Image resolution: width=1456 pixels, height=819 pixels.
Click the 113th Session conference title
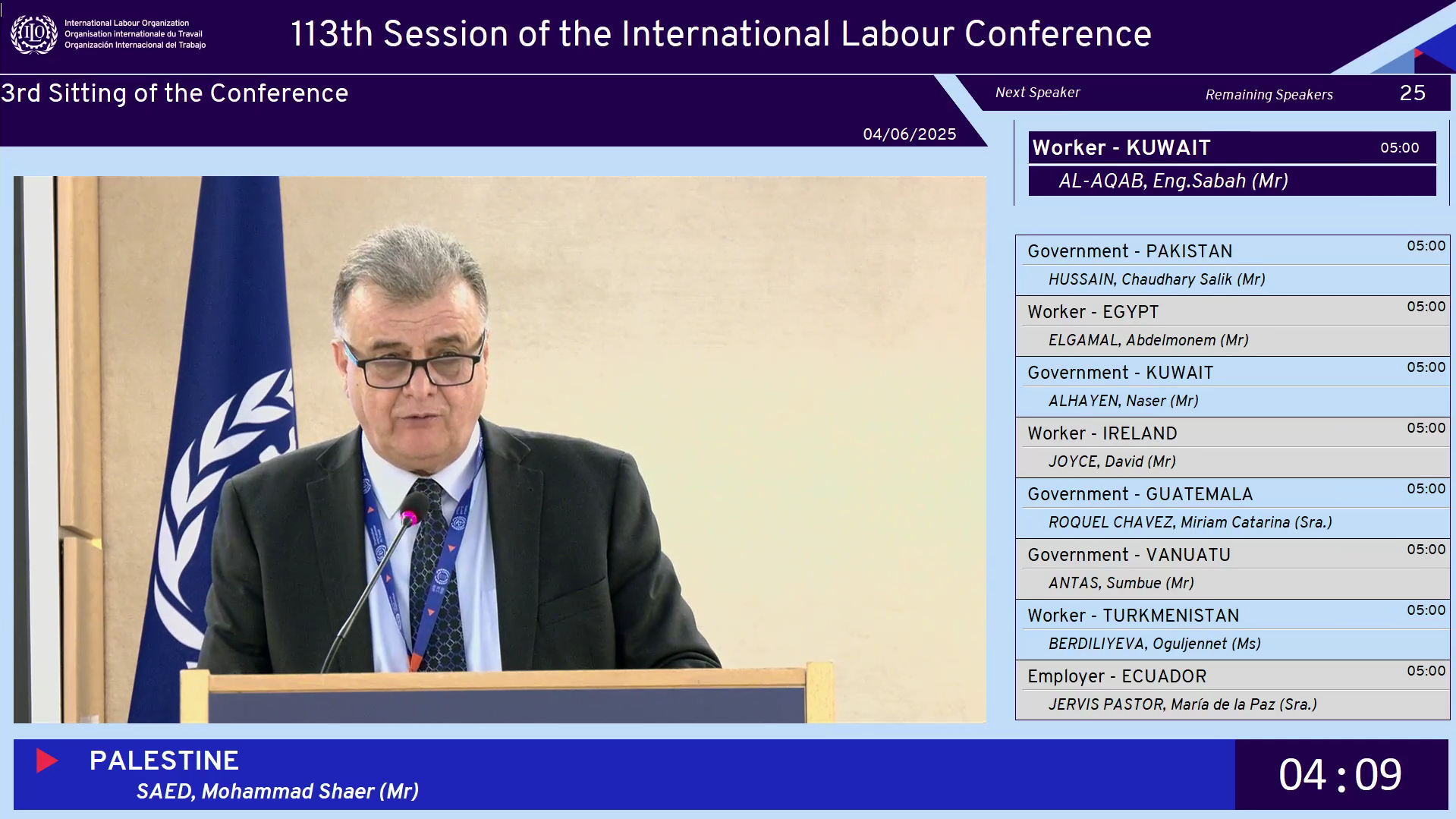tap(721, 35)
